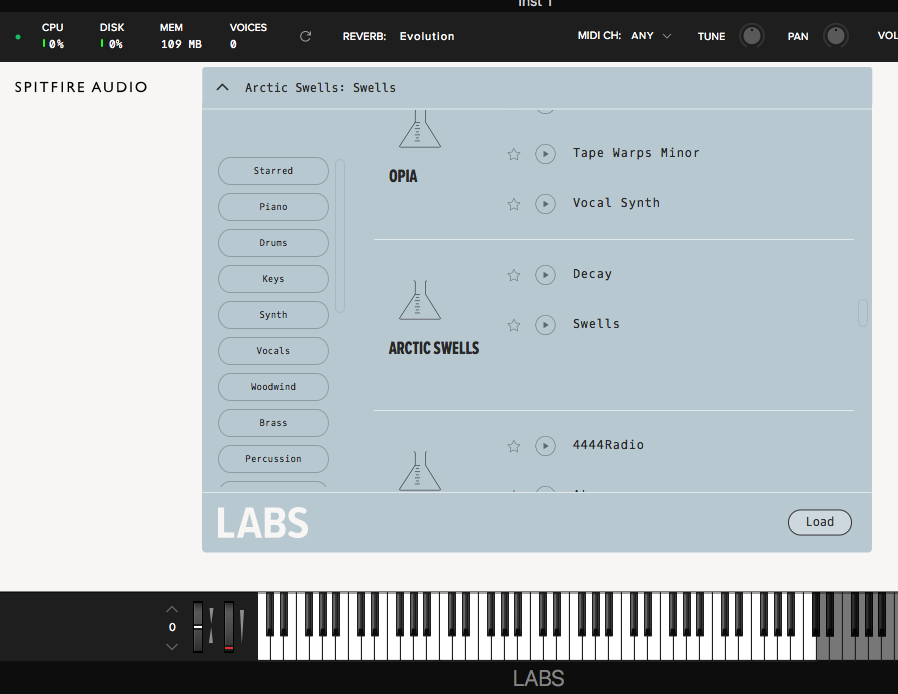Collapse the Arctic Swells: Swells header
Screen dimensions: 898x694
point(222,87)
